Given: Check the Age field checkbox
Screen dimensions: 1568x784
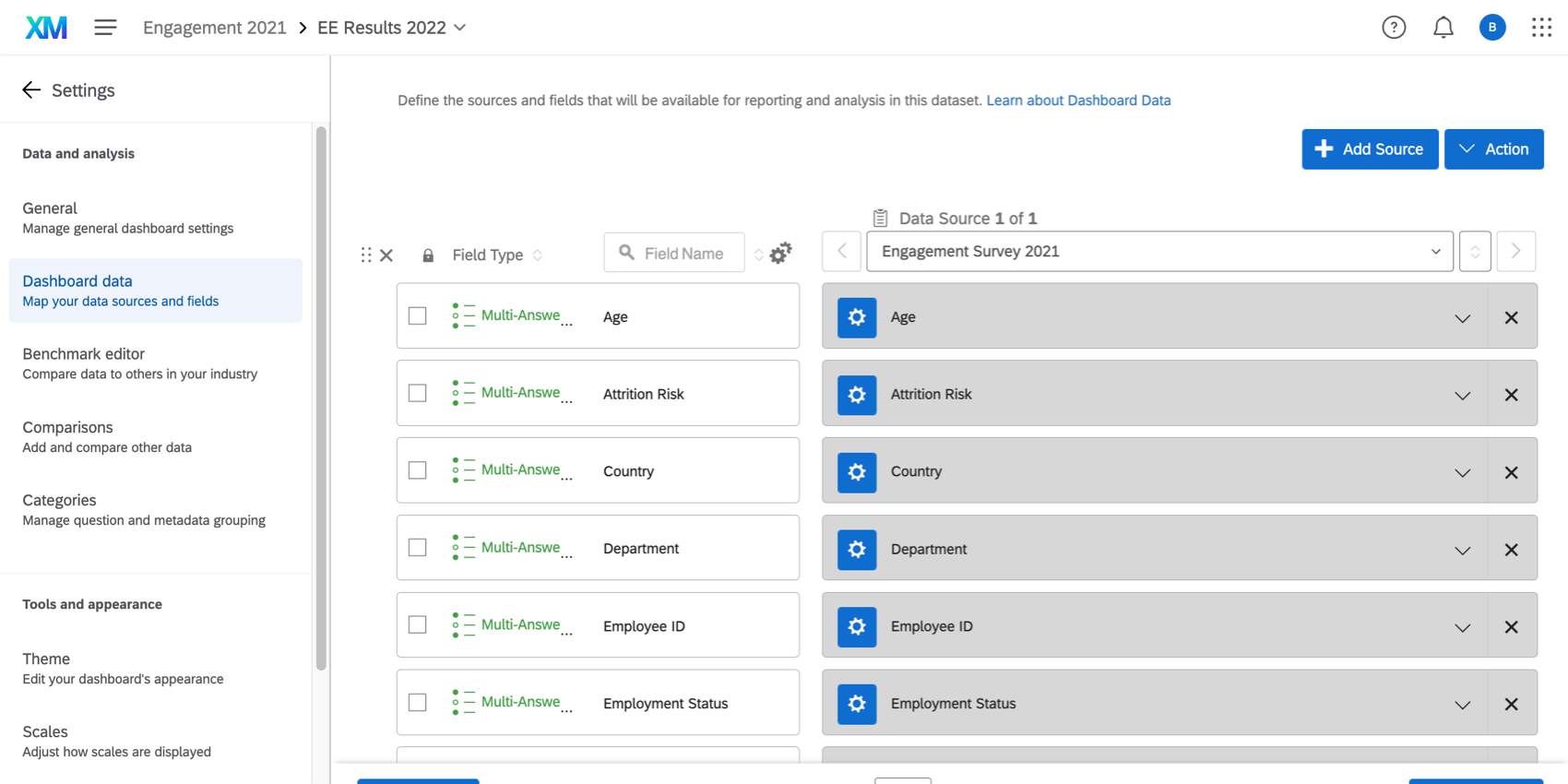Looking at the screenshot, I should (418, 316).
